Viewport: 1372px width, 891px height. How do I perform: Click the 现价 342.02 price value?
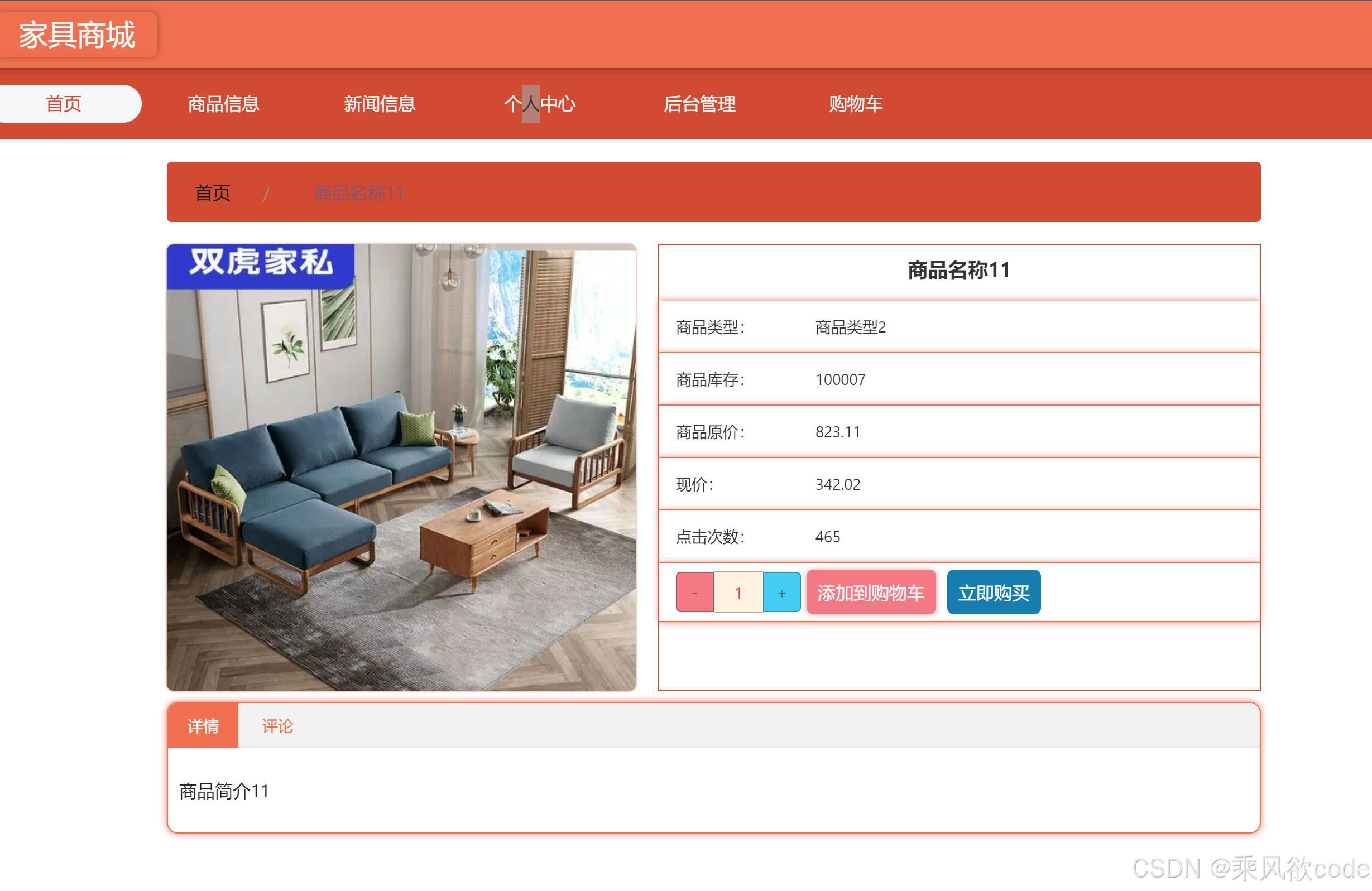837,484
